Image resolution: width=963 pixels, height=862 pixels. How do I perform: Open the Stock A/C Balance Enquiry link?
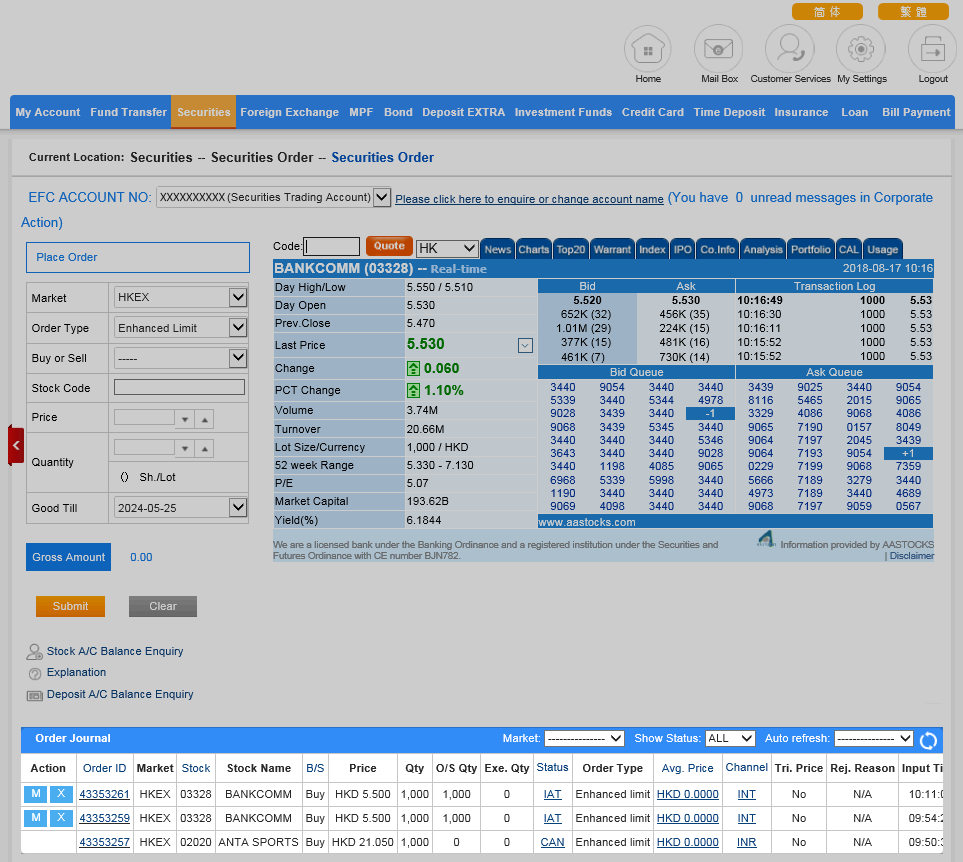tap(115, 651)
